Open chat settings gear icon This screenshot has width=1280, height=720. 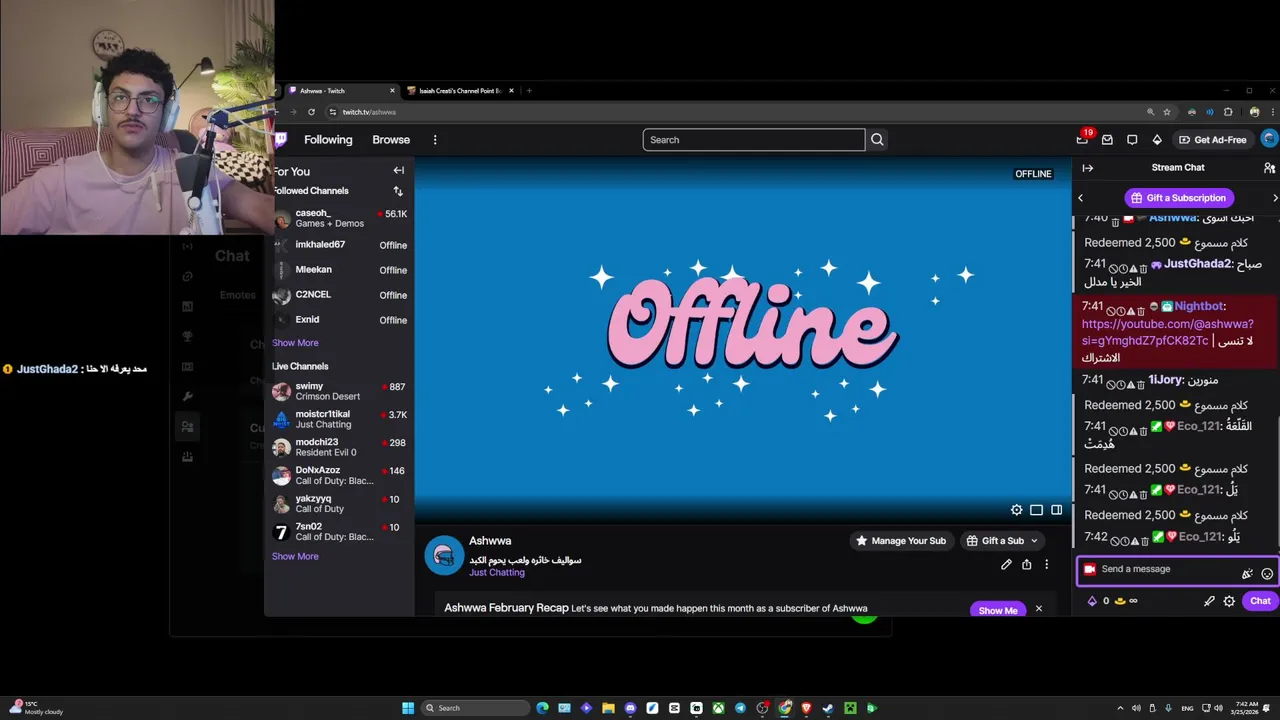1229,601
